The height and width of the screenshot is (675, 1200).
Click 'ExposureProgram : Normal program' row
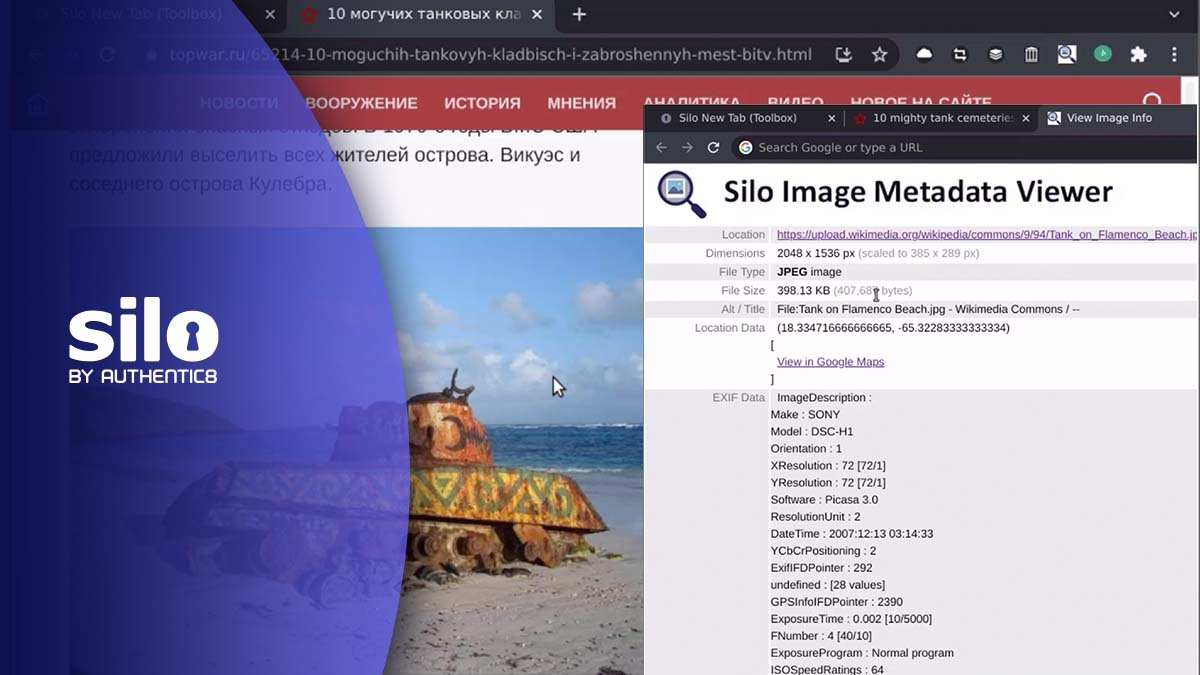(x=862, y=653)
